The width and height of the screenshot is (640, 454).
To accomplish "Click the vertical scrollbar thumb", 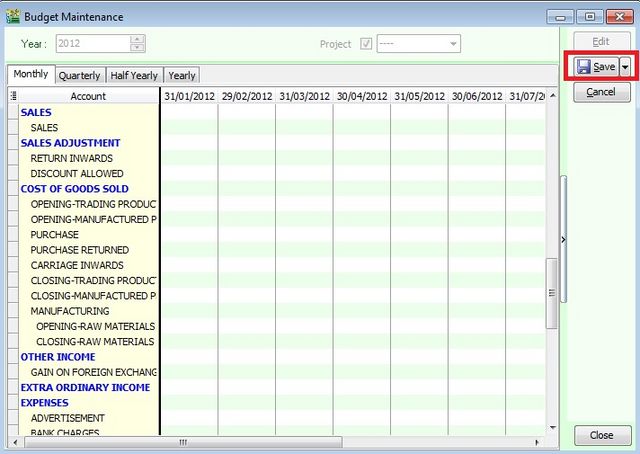I will click(550, 292).
